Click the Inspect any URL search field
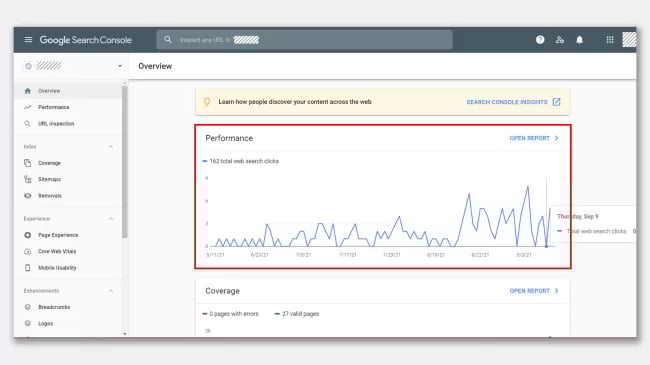Screen dimensions: 650x365 pos(304,40)
